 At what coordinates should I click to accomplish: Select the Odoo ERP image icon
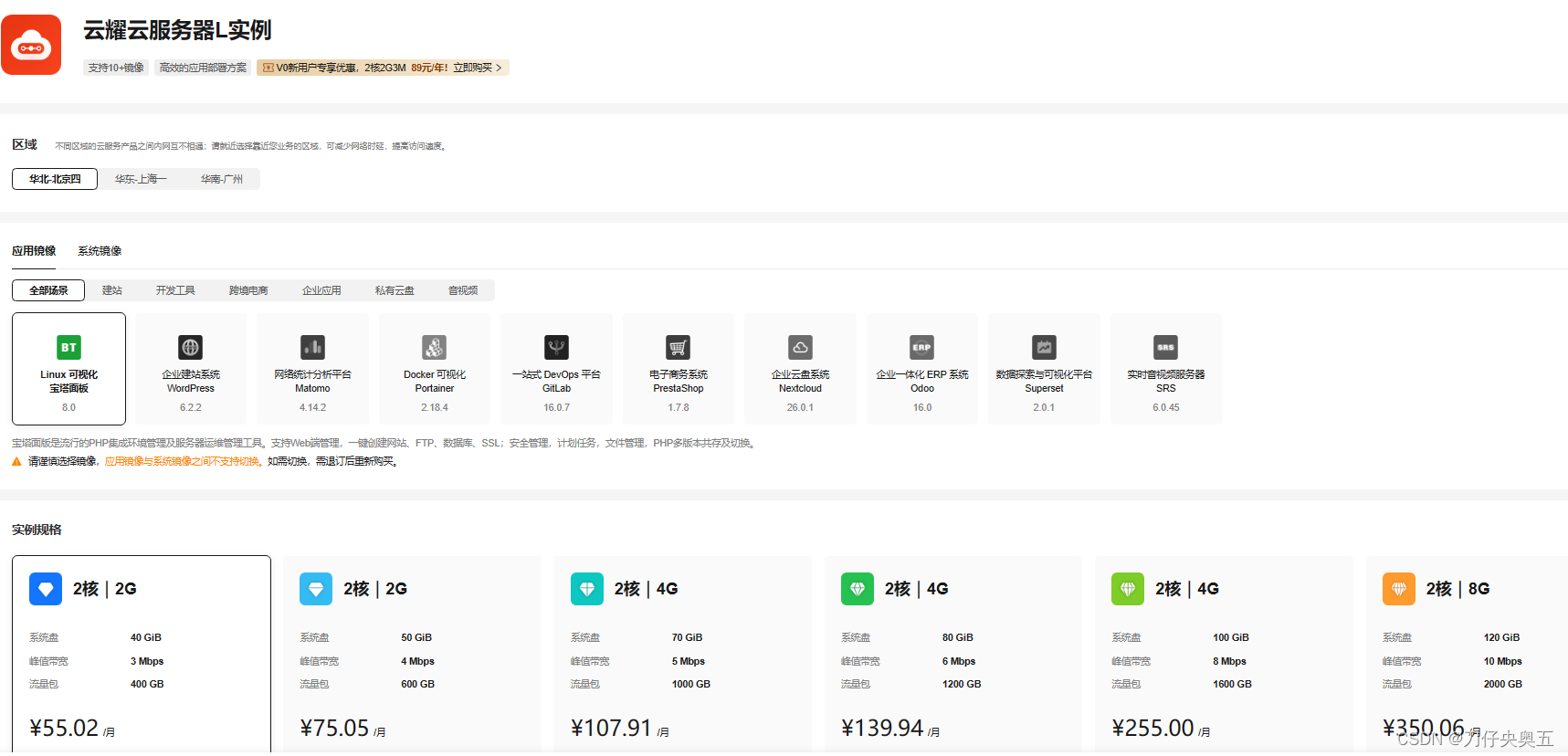click(x=922, y=347)
